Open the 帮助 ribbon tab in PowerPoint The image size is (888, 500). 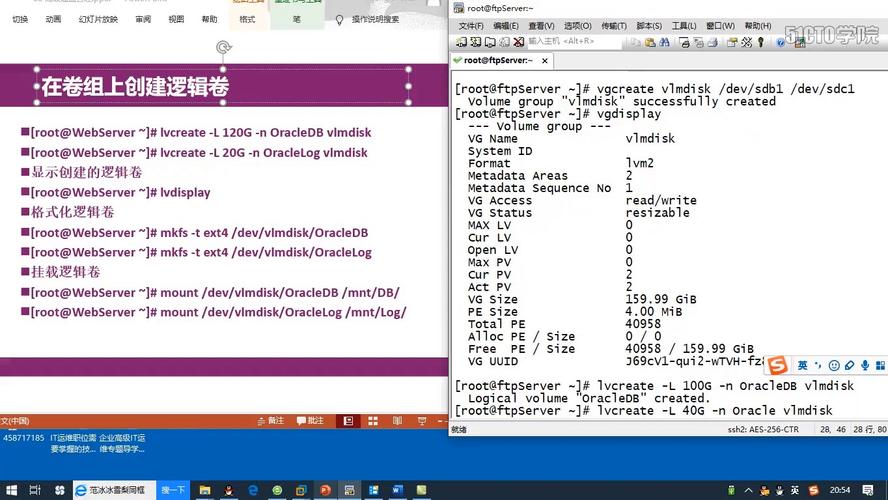coord(210,19)
